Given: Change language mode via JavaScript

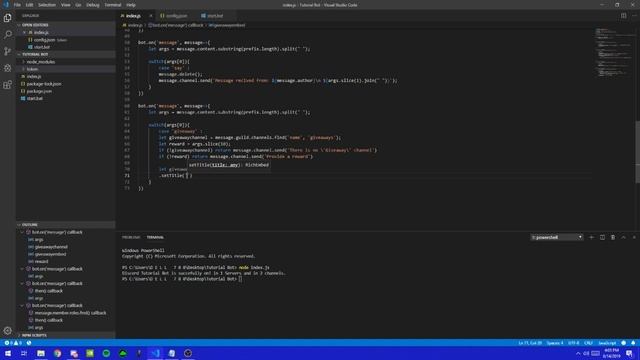Looking at the screenshot, I should click(x=607, y=343).
